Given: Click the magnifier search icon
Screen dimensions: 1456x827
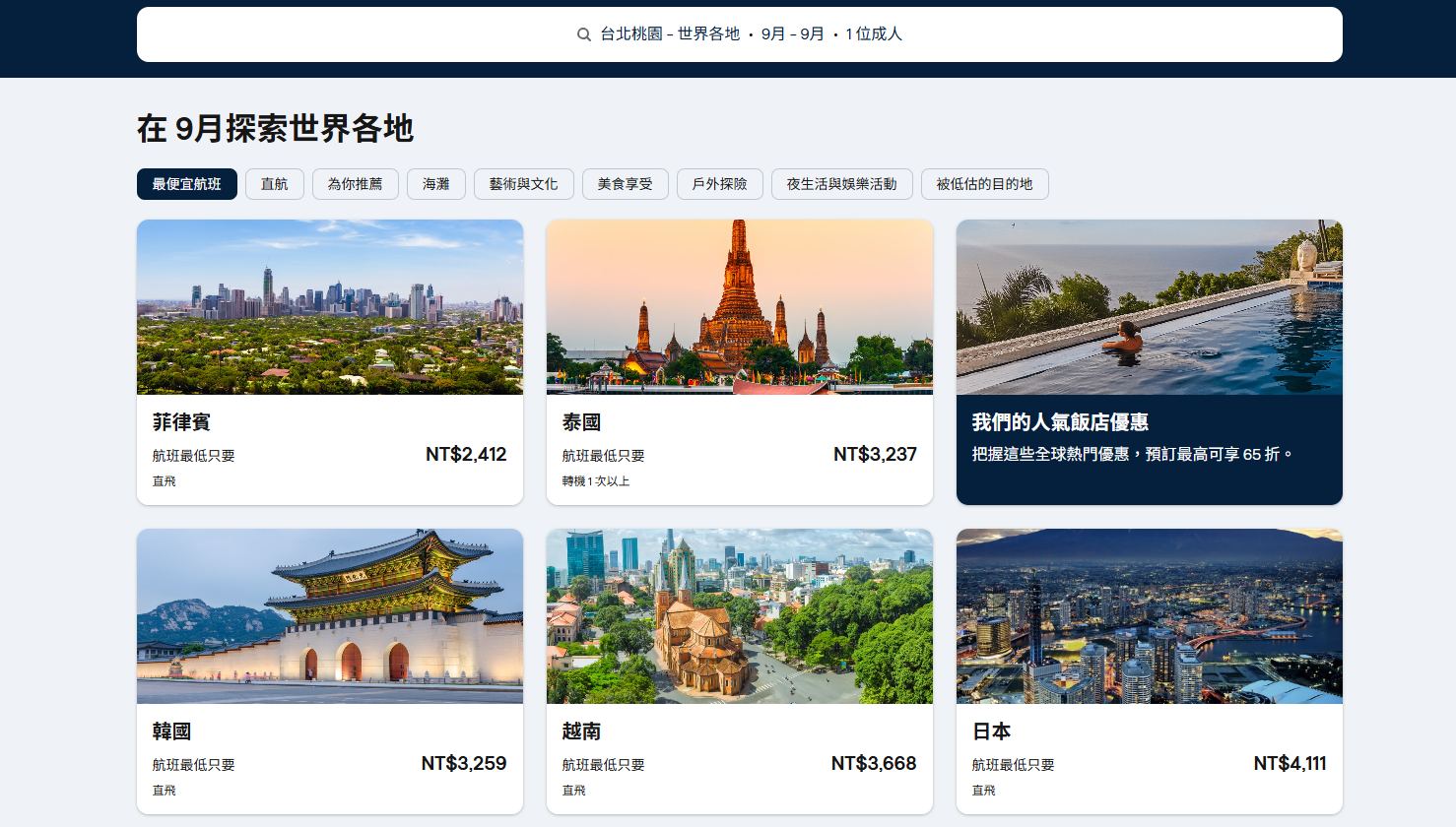Looking at the screenshot, I should pyautogui.click(x=584, y=34).
